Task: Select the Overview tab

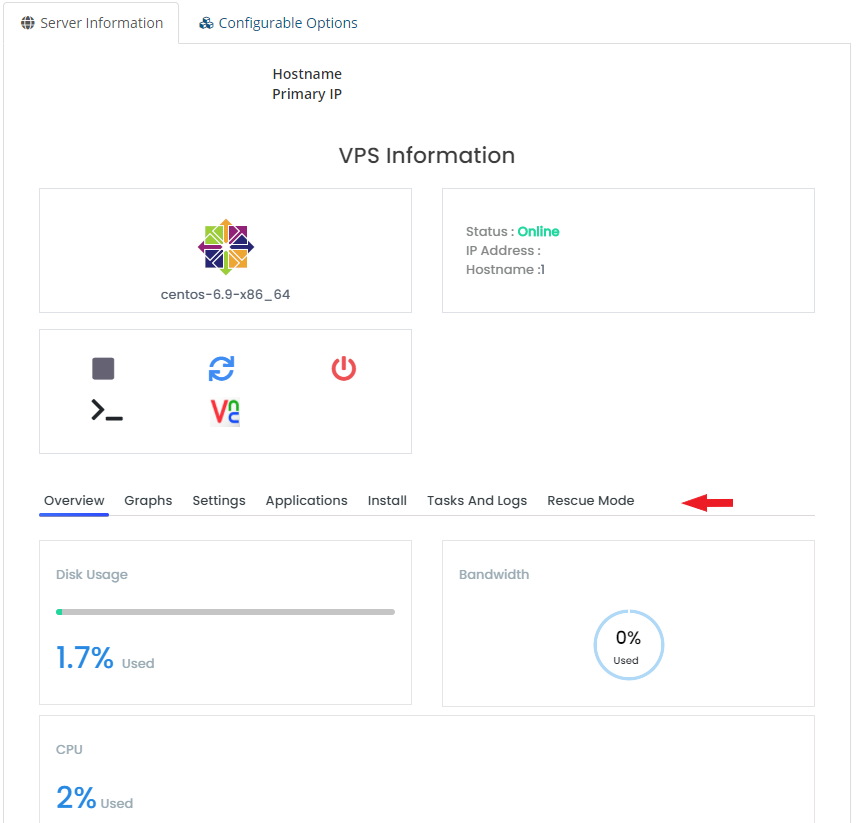Action: point(74,501)
